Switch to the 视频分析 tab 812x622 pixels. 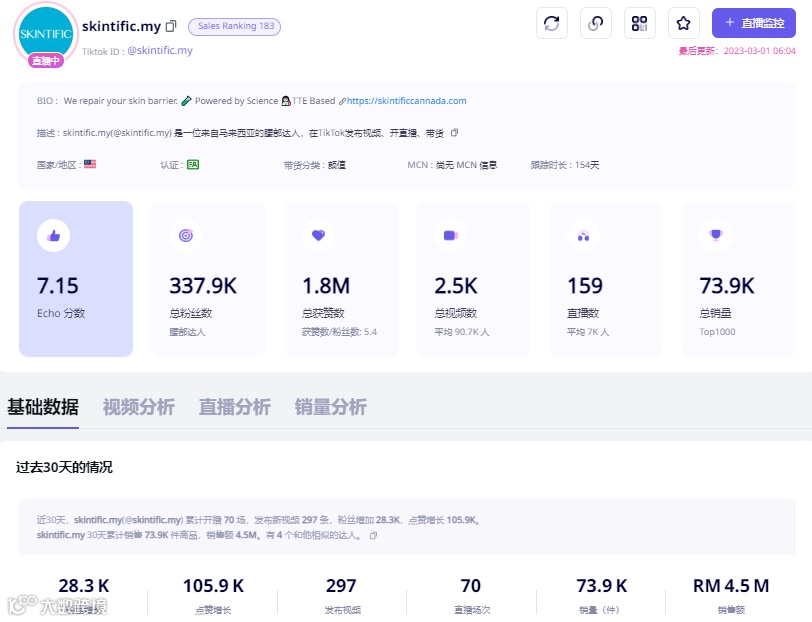pos(139,407)
